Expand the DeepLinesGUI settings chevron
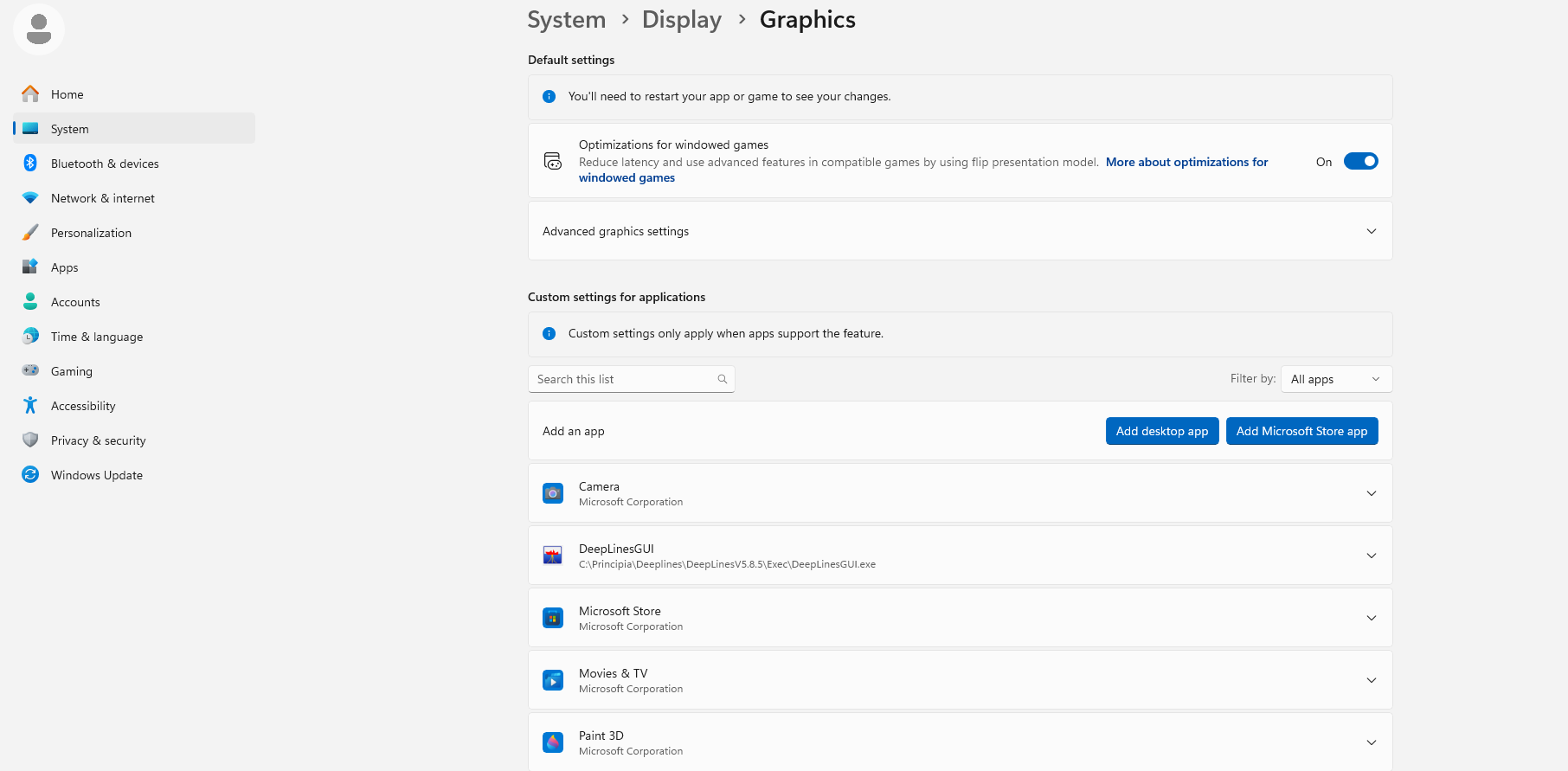 click(x=1371, y=556)
